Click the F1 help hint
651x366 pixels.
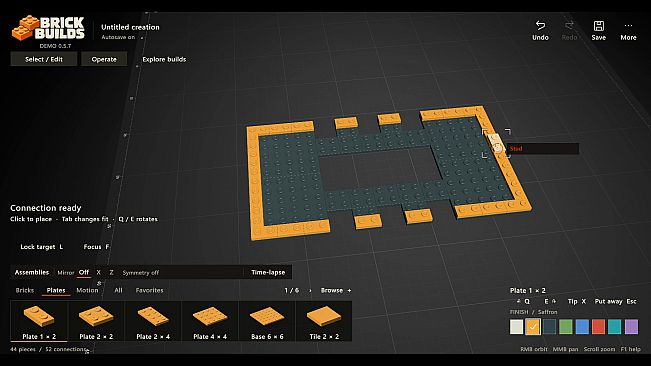630,349
